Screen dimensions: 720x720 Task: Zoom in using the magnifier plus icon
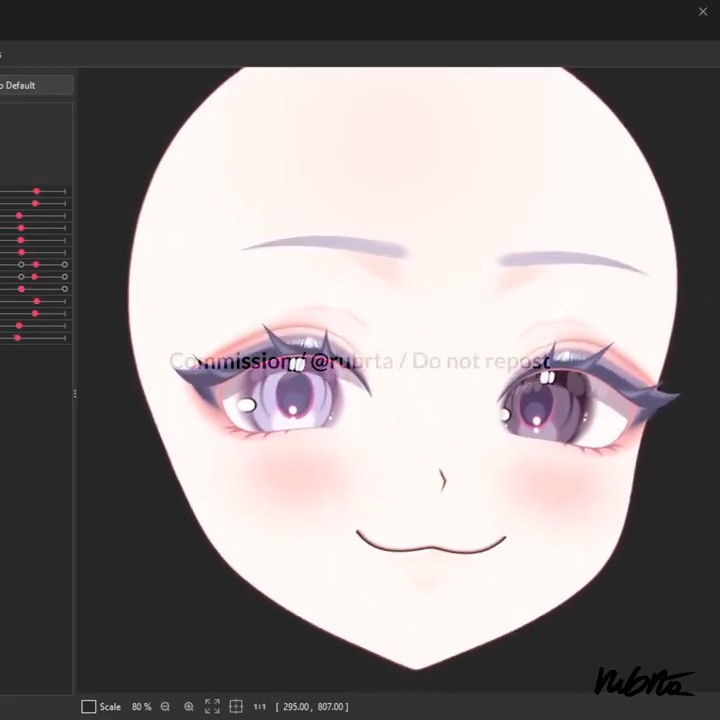pos(189,706)
